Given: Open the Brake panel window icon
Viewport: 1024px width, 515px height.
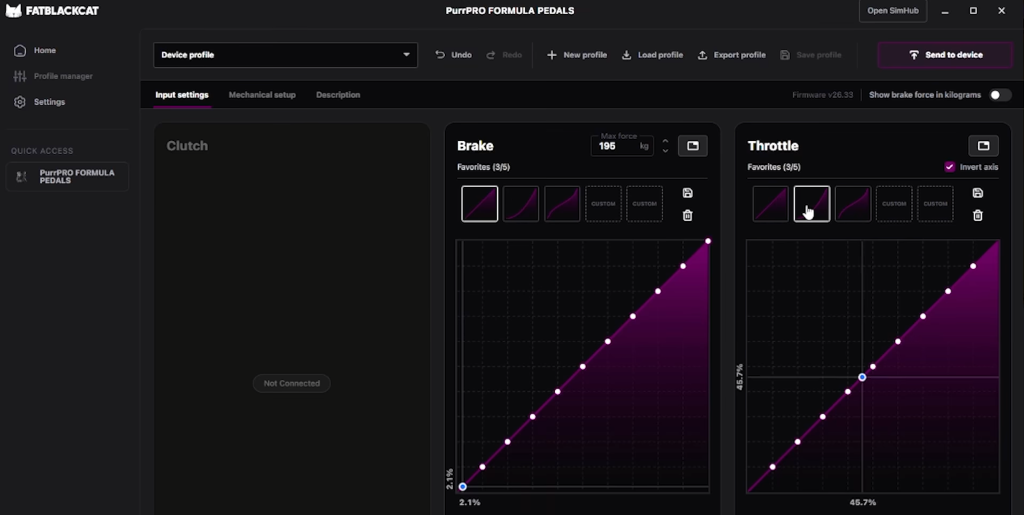Looking at the screenshot, I should point(693,146).
